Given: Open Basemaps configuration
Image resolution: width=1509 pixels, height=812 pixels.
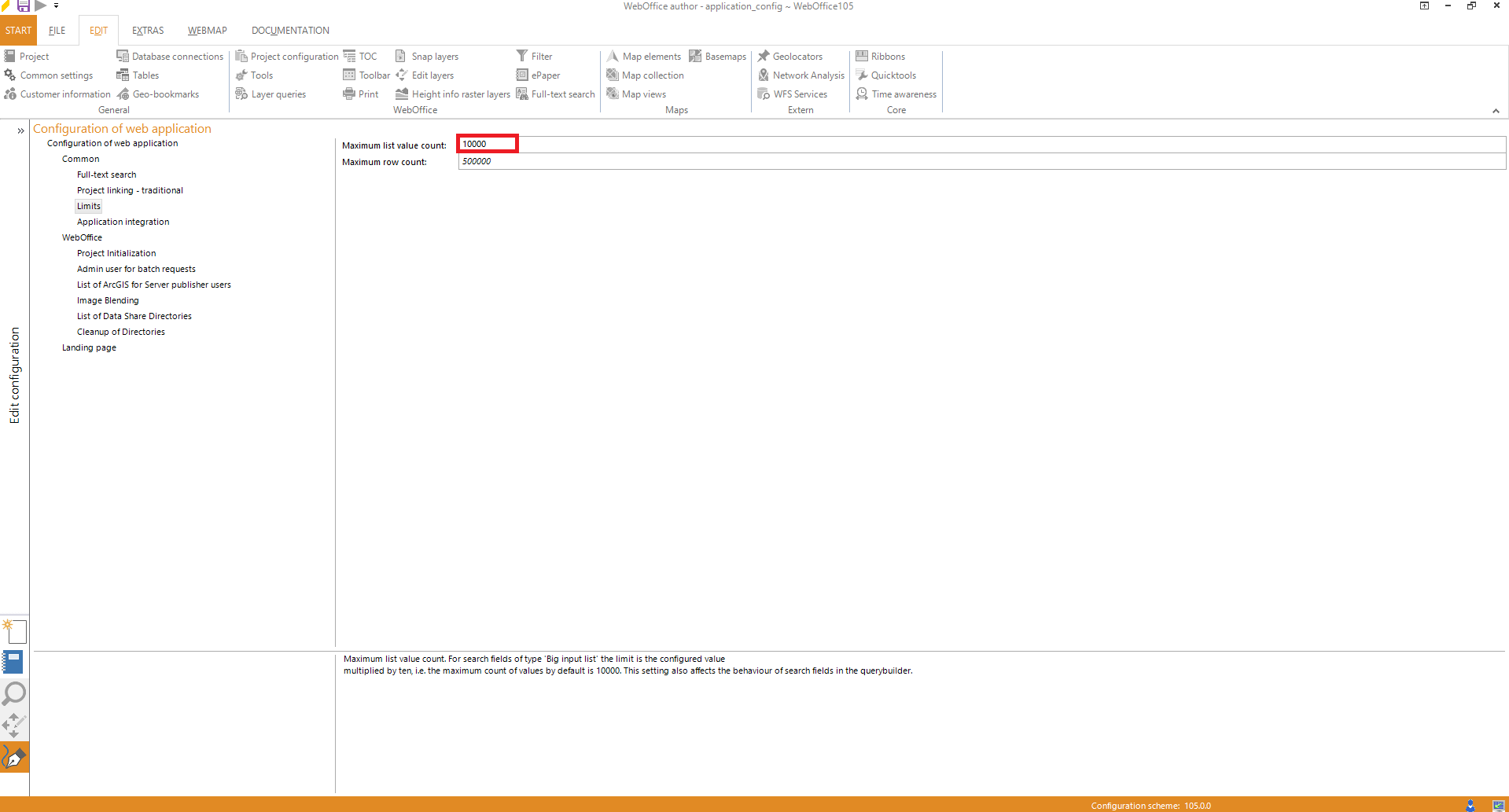Looking at the screenshot, I should click(x=716, y=56).
